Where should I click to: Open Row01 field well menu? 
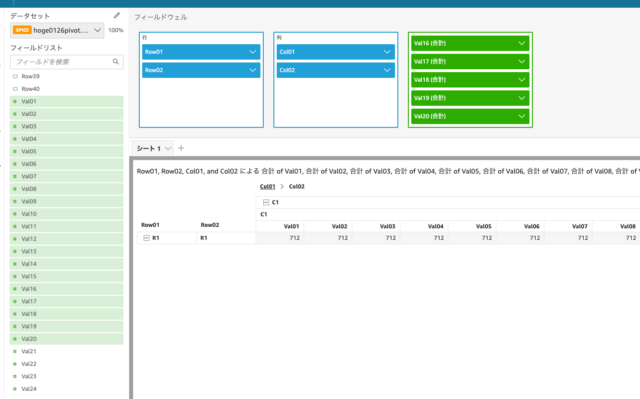(x=253, y=52)
